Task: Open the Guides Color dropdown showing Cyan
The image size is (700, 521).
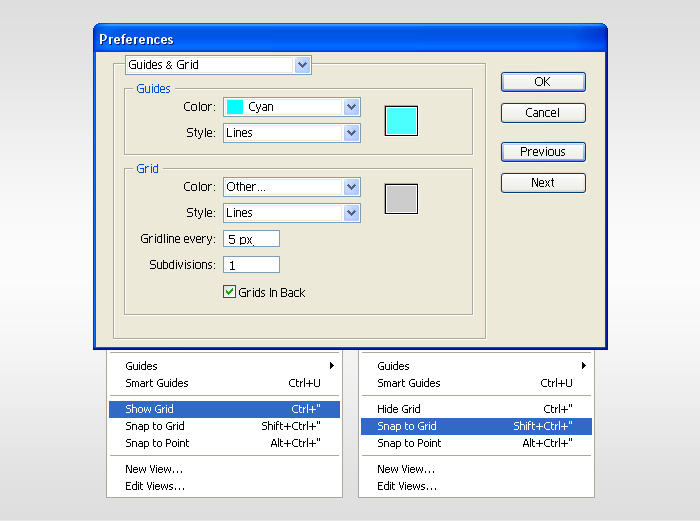Action: point(292,107)
